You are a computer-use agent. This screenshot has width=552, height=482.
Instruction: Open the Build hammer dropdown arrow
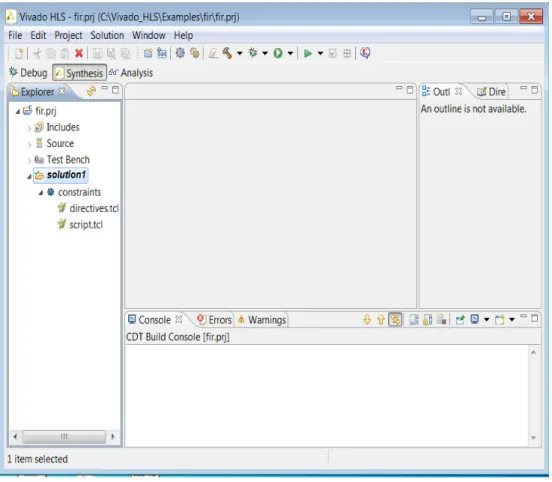click(x=240, y=54)
